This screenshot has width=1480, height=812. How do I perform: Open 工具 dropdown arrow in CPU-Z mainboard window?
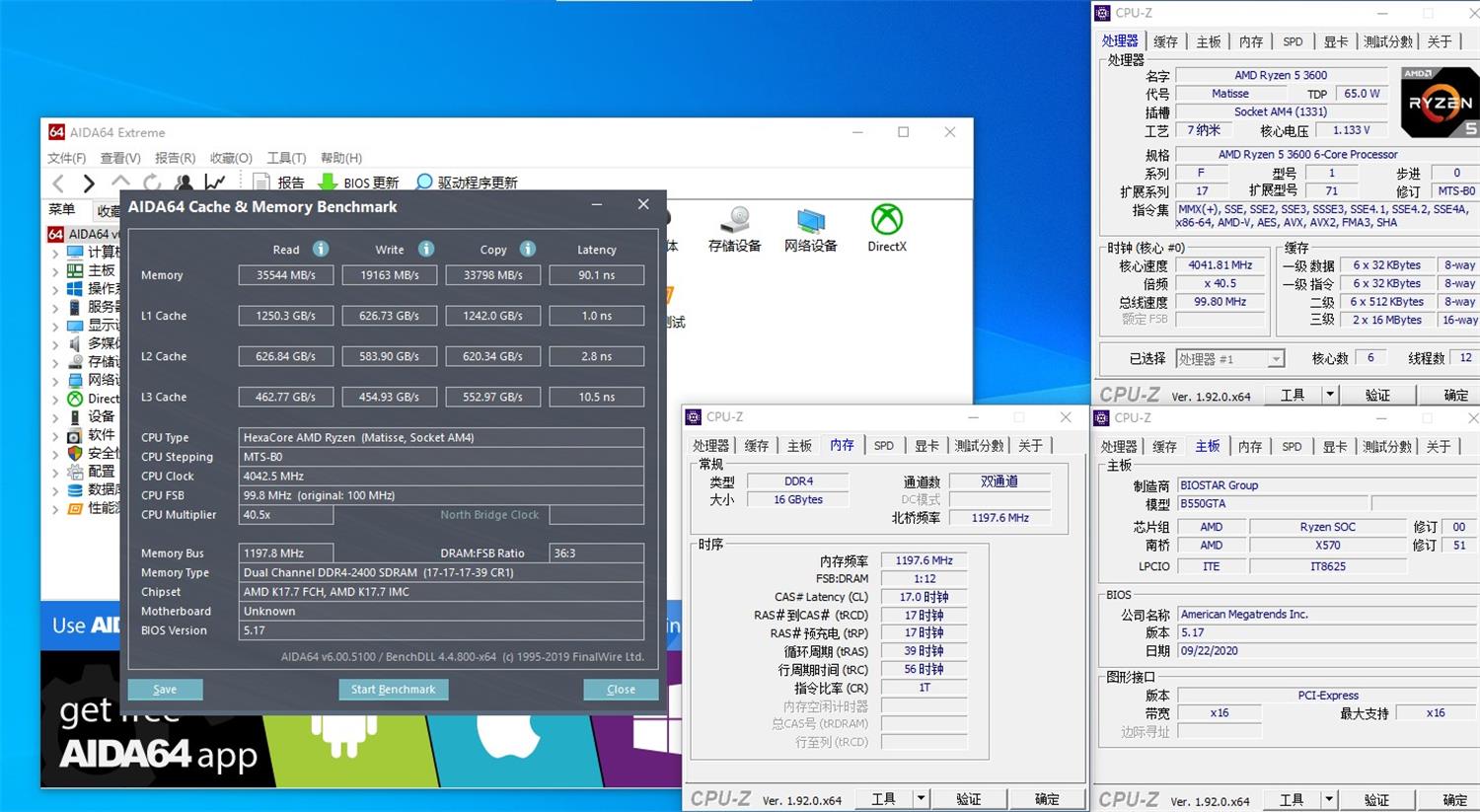point(1329,799)
